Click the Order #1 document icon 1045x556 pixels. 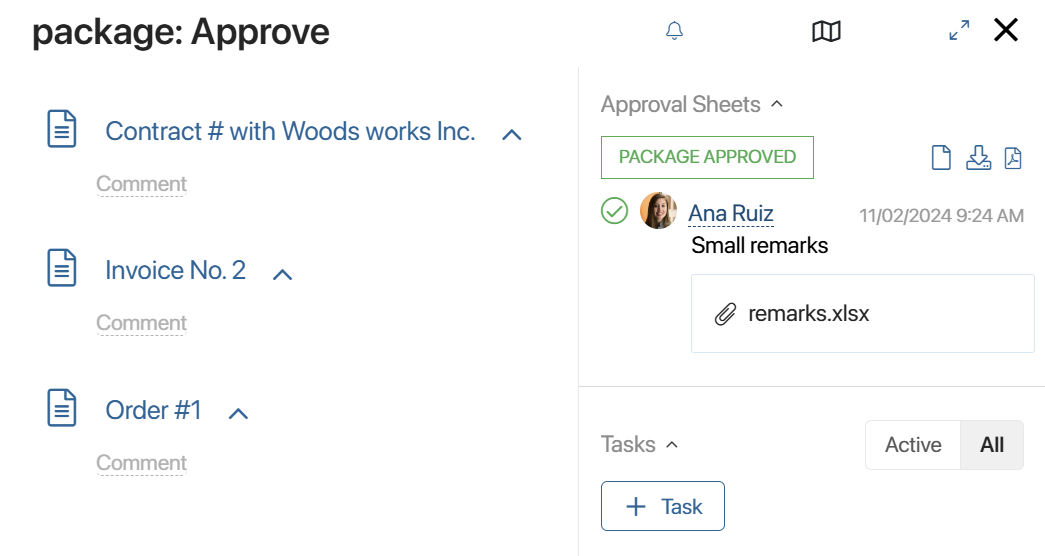(x=62, y=407)
